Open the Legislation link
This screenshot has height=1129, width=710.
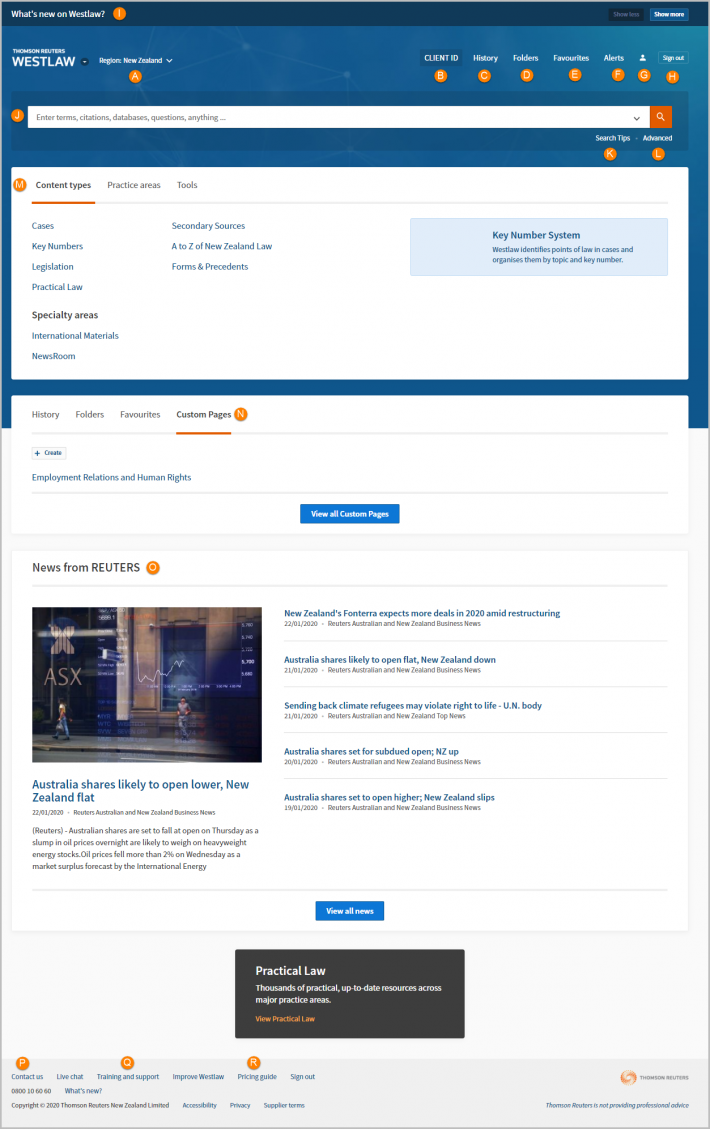53,266
